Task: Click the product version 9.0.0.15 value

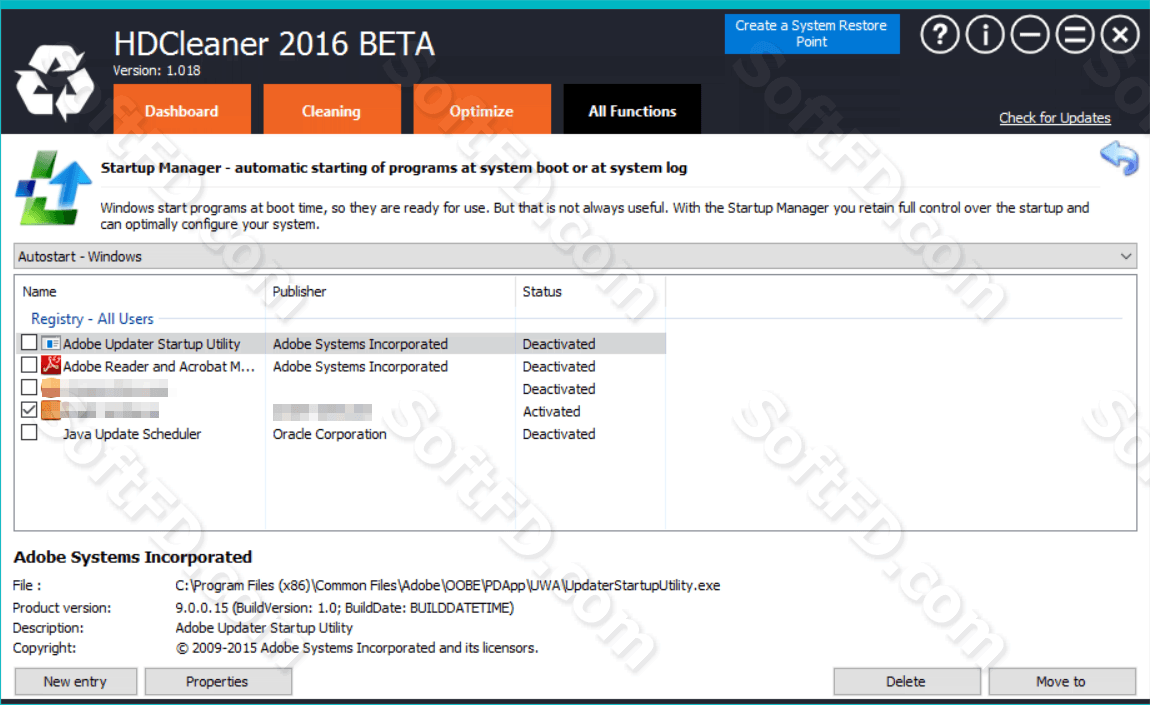Action: 345,607
